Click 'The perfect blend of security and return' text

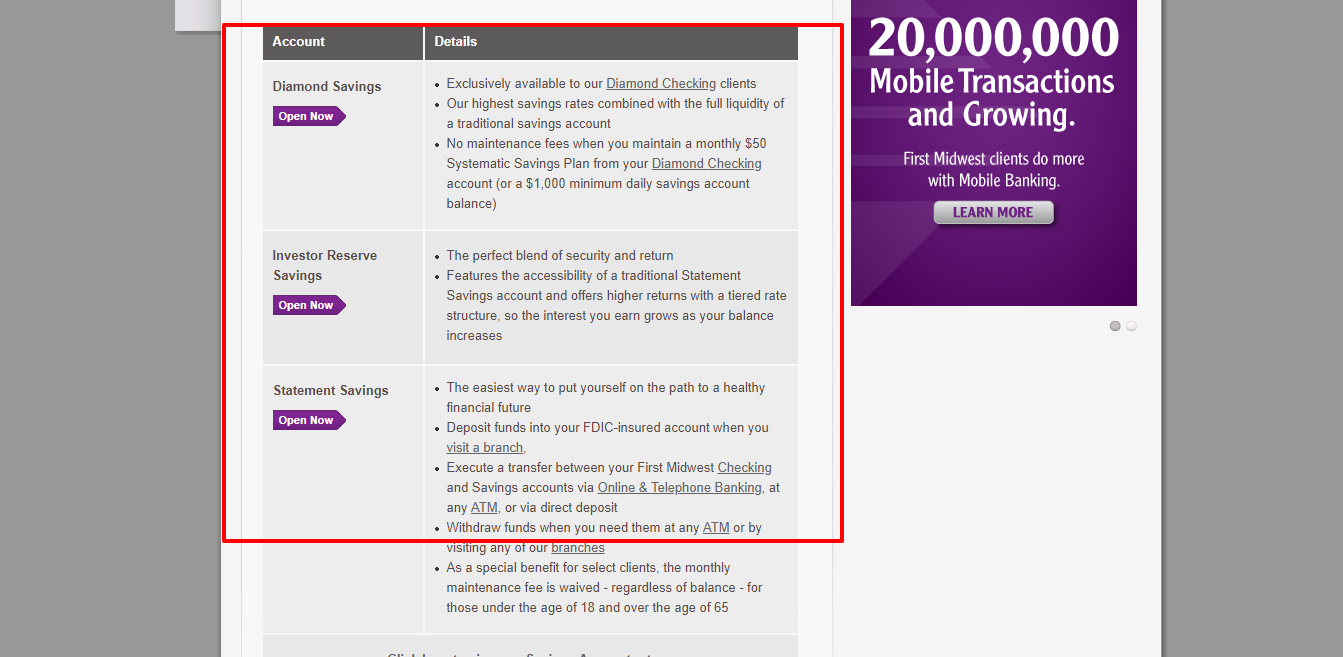(x=560, y=256)
